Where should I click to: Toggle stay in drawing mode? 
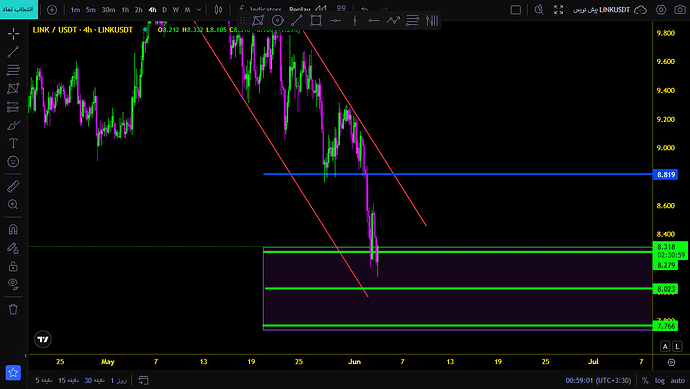point(13,248)
